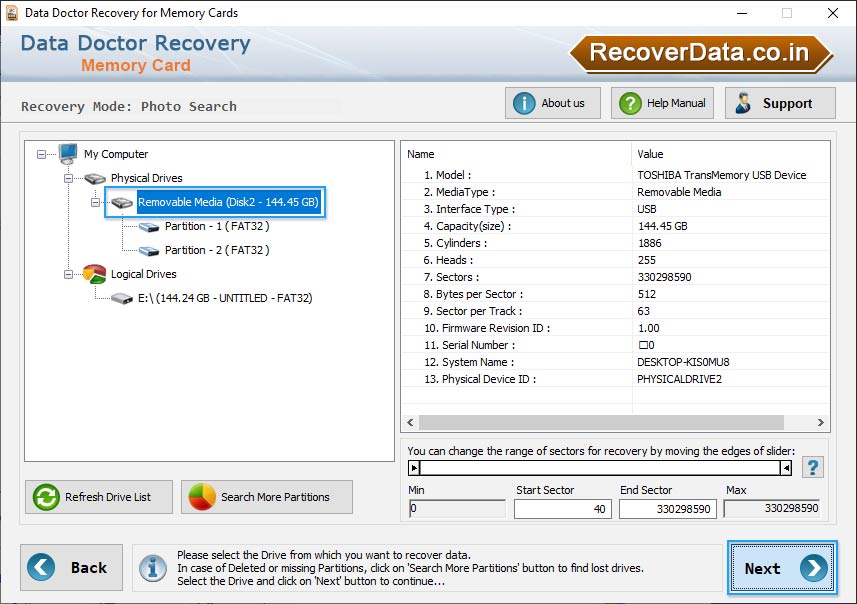Click the About us info icon
The height and width of the screenshot is (604, 857).
coord(524,103)
